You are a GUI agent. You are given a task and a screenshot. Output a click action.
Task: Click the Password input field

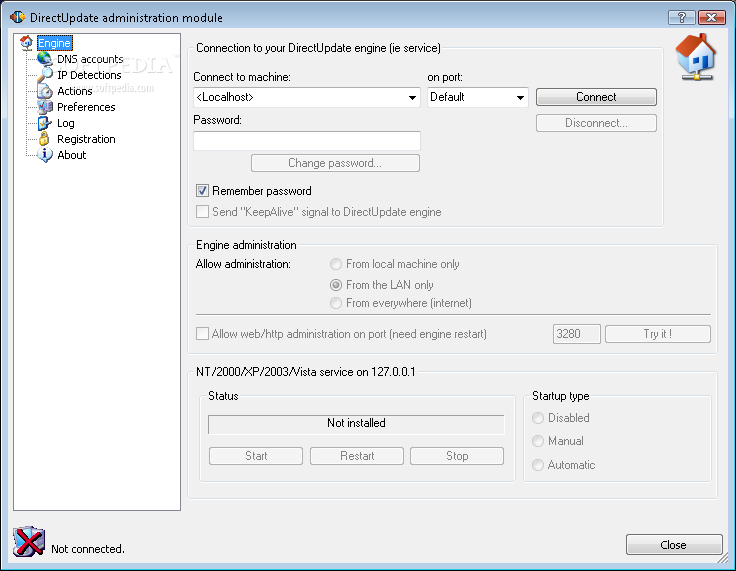(x=306, y=141)
